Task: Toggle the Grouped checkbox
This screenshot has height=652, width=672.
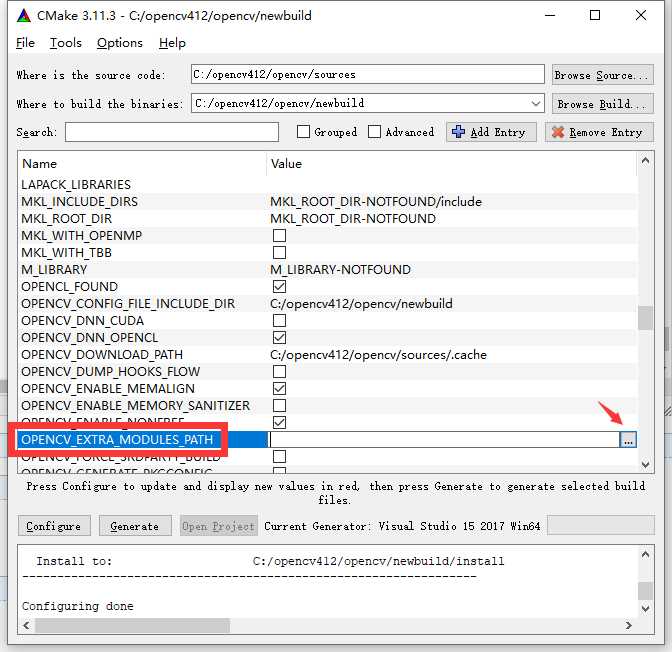Action: [x=303, y=132]
